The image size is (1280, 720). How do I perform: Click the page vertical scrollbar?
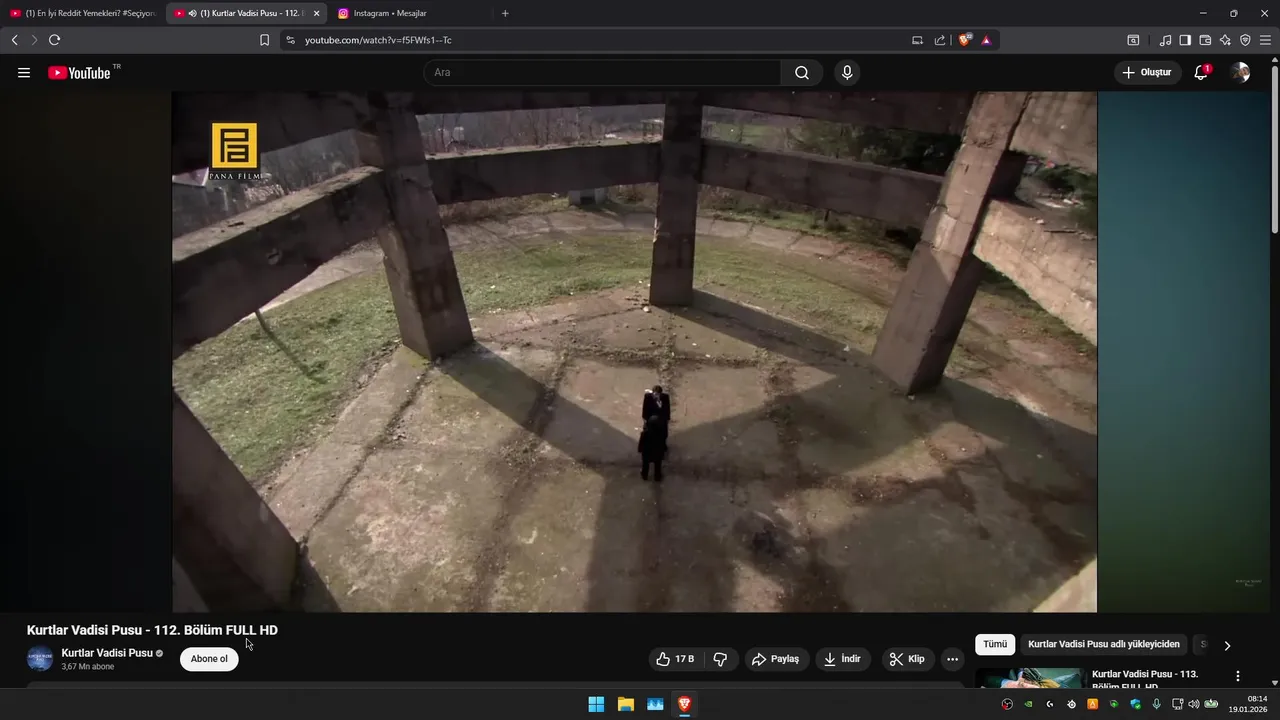click(1274, 150)
